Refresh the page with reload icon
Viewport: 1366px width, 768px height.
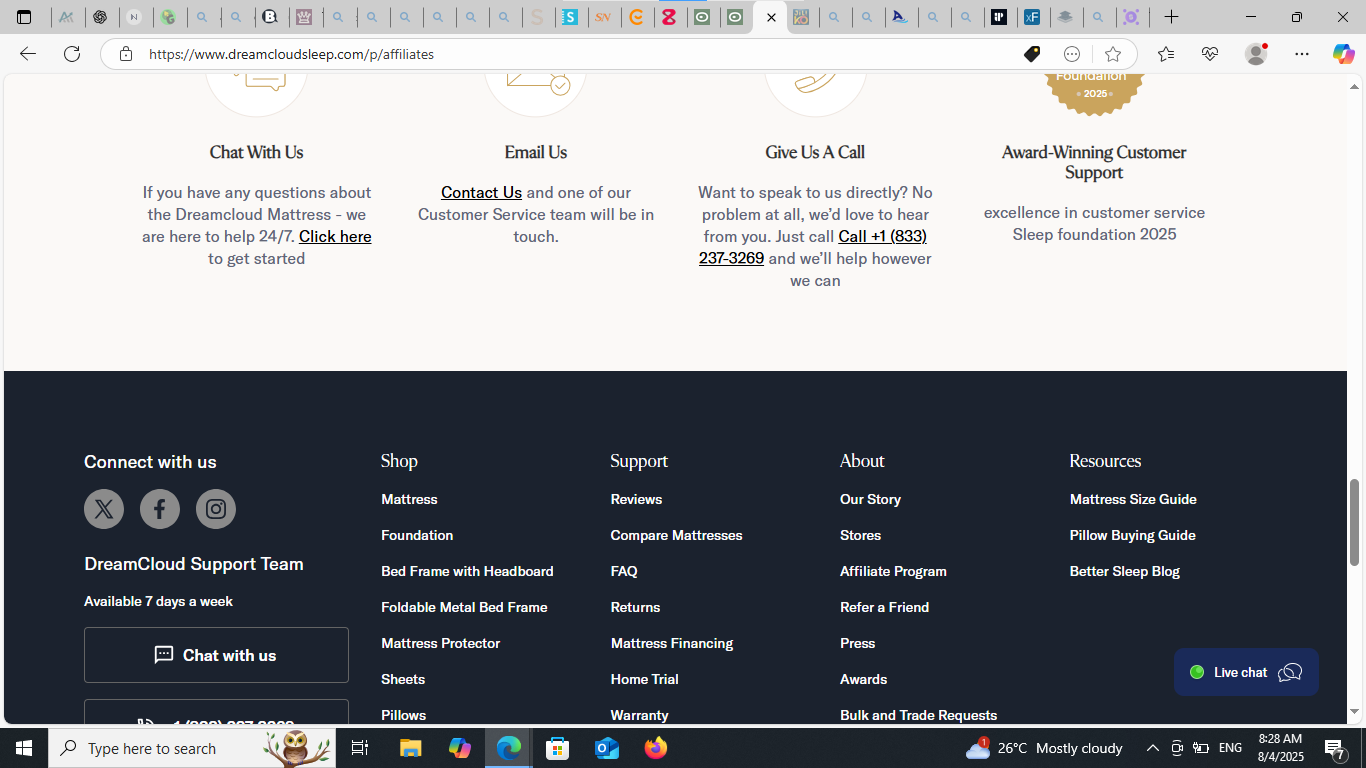[72, 54]
